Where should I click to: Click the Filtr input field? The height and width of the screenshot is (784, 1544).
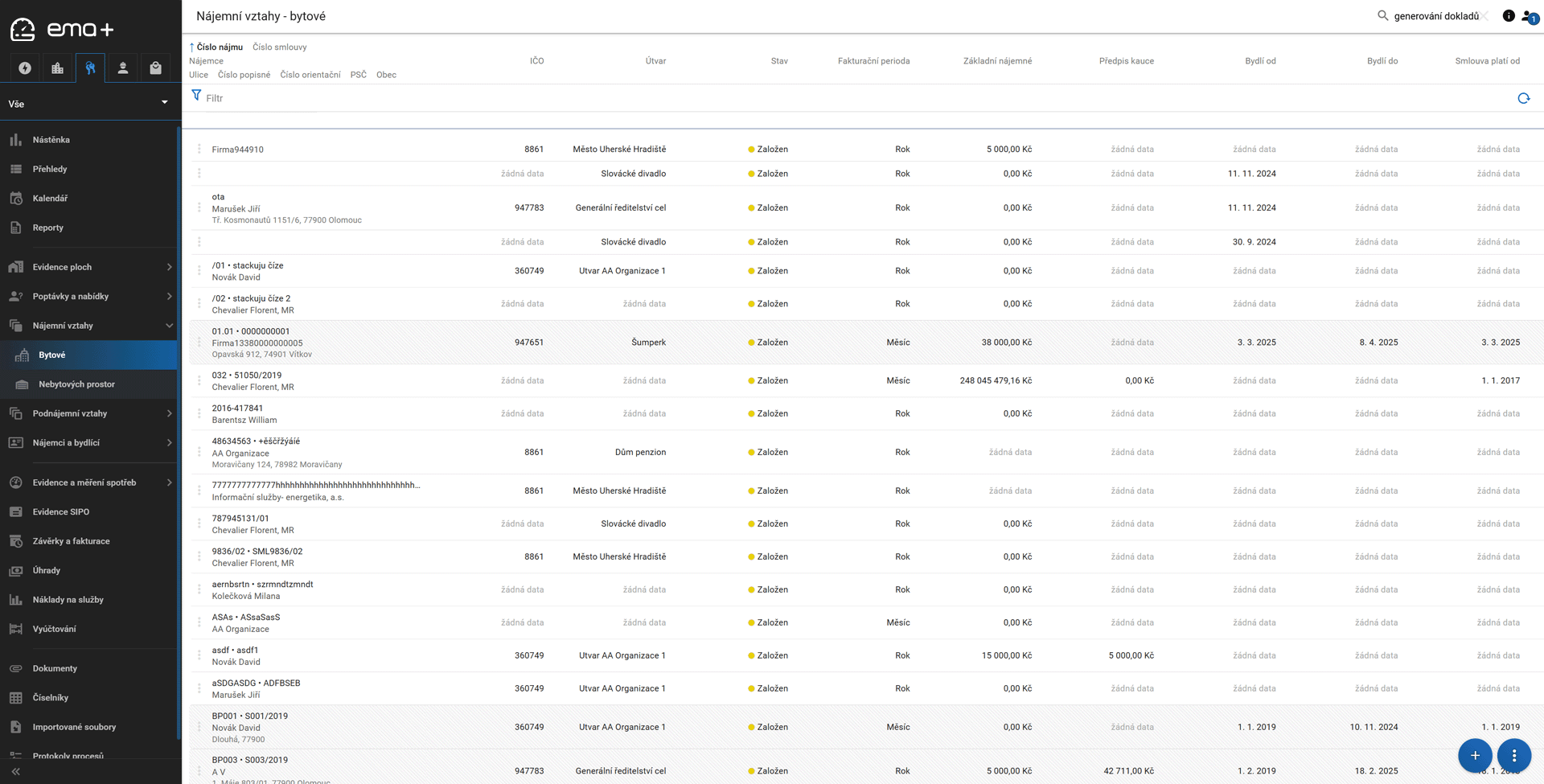pyautogui.click(x=482, y=98)
